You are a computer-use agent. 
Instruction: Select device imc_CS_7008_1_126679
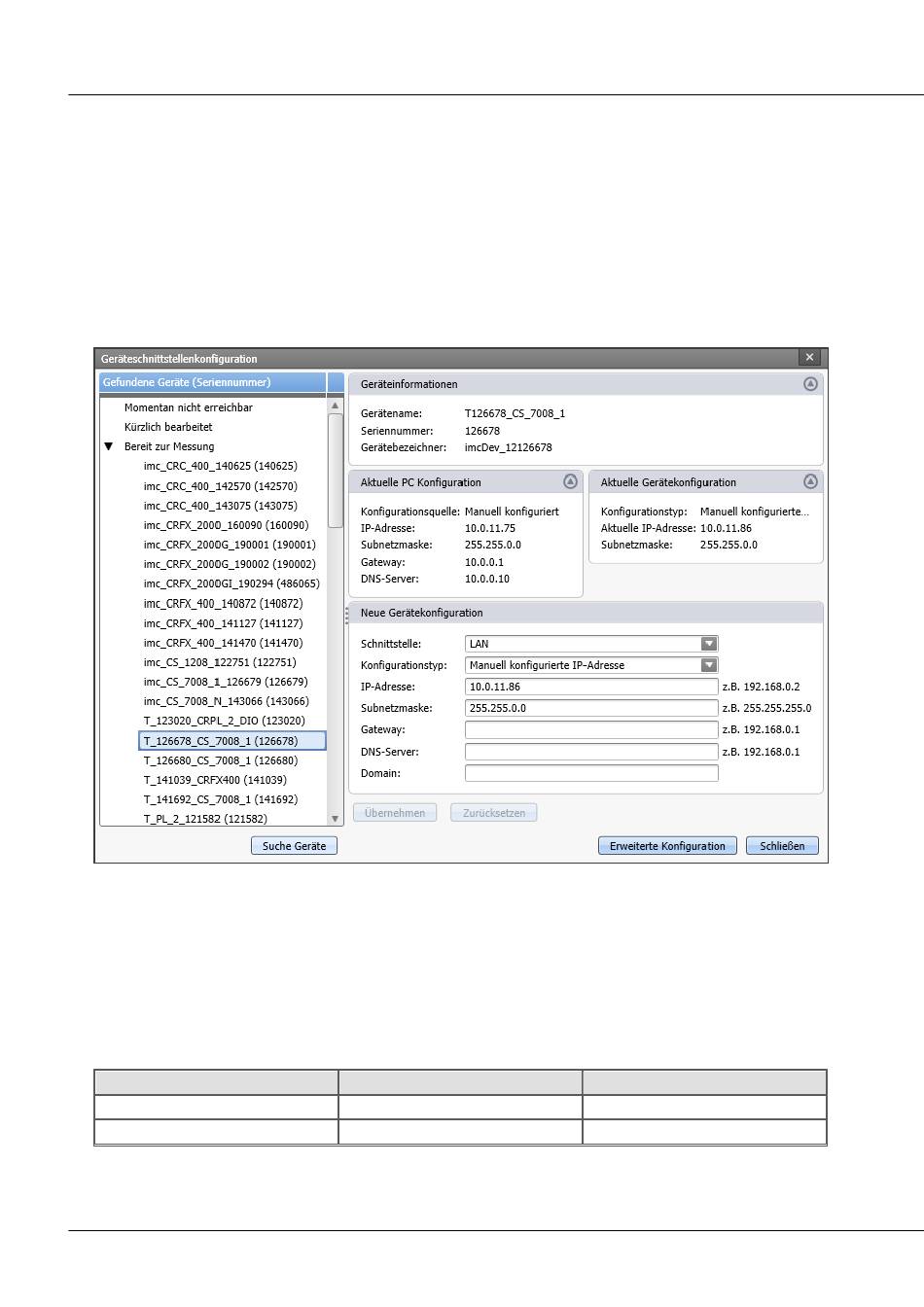click(x=226, y=682)
